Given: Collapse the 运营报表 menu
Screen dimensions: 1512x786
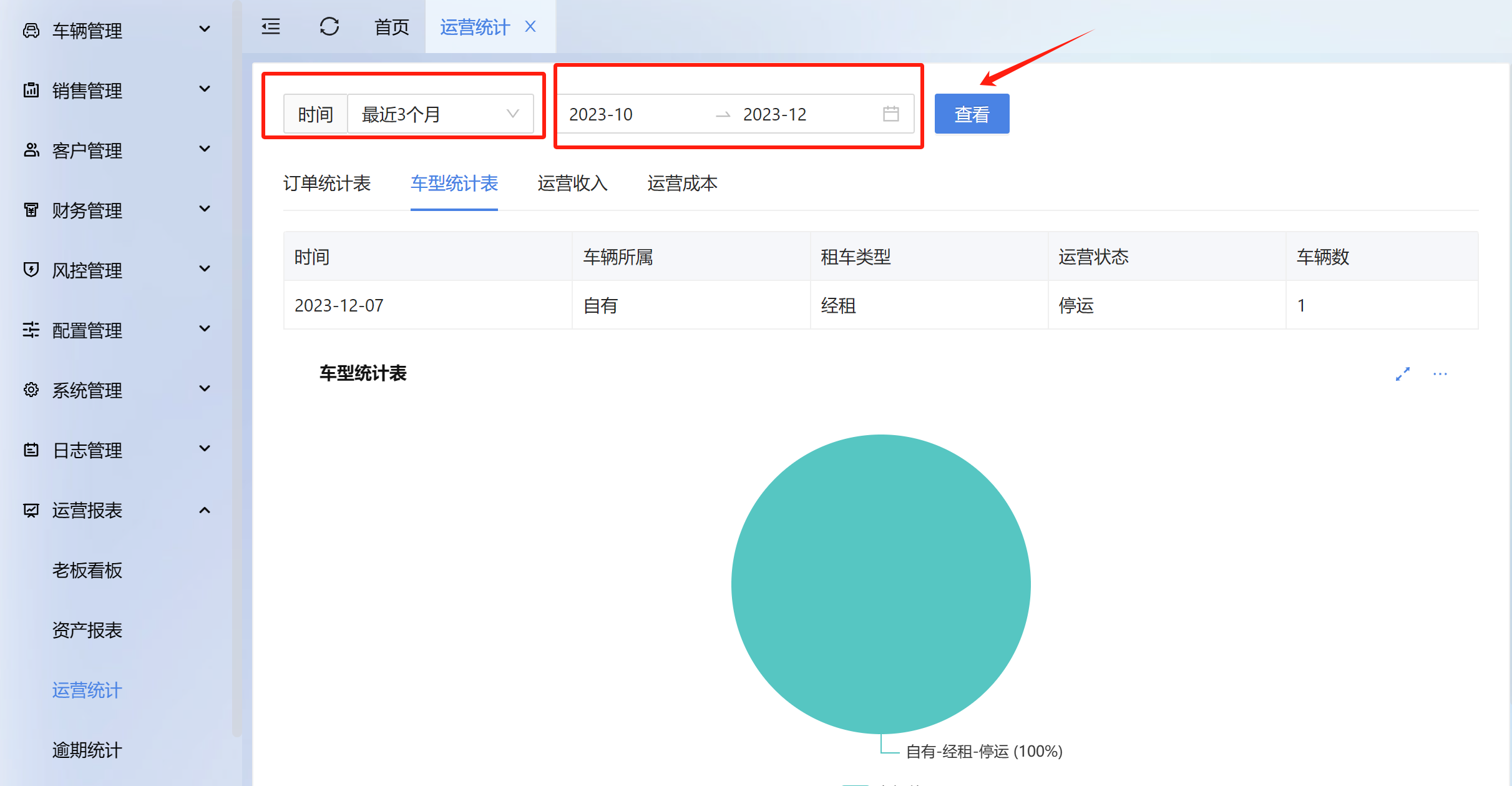Looking at the screenshot, I should (204, 510).
